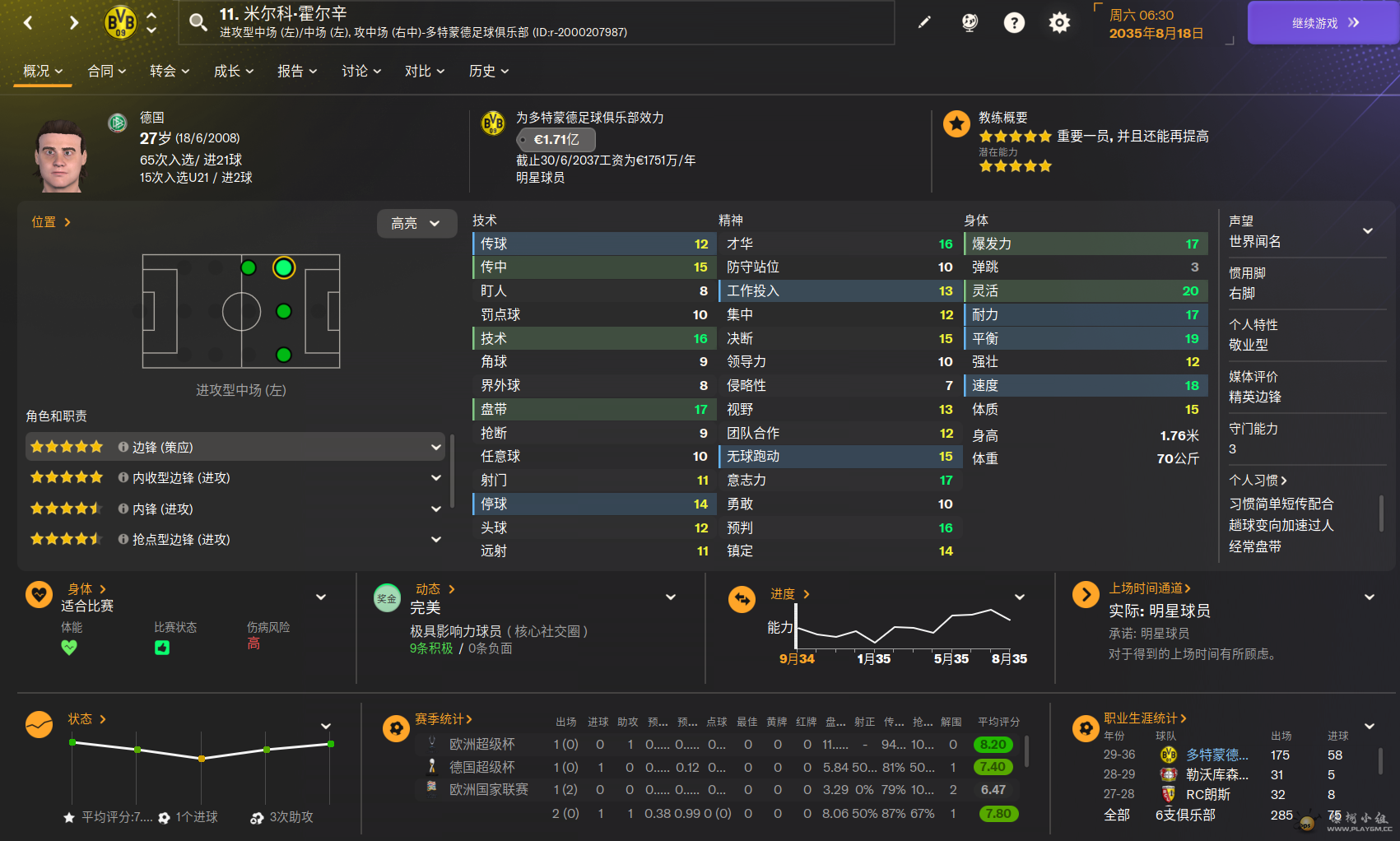Expand the 声望 panel dropdown arrow
The width and height of the screenshot is (1400, 841).
tap(1368, 231)
